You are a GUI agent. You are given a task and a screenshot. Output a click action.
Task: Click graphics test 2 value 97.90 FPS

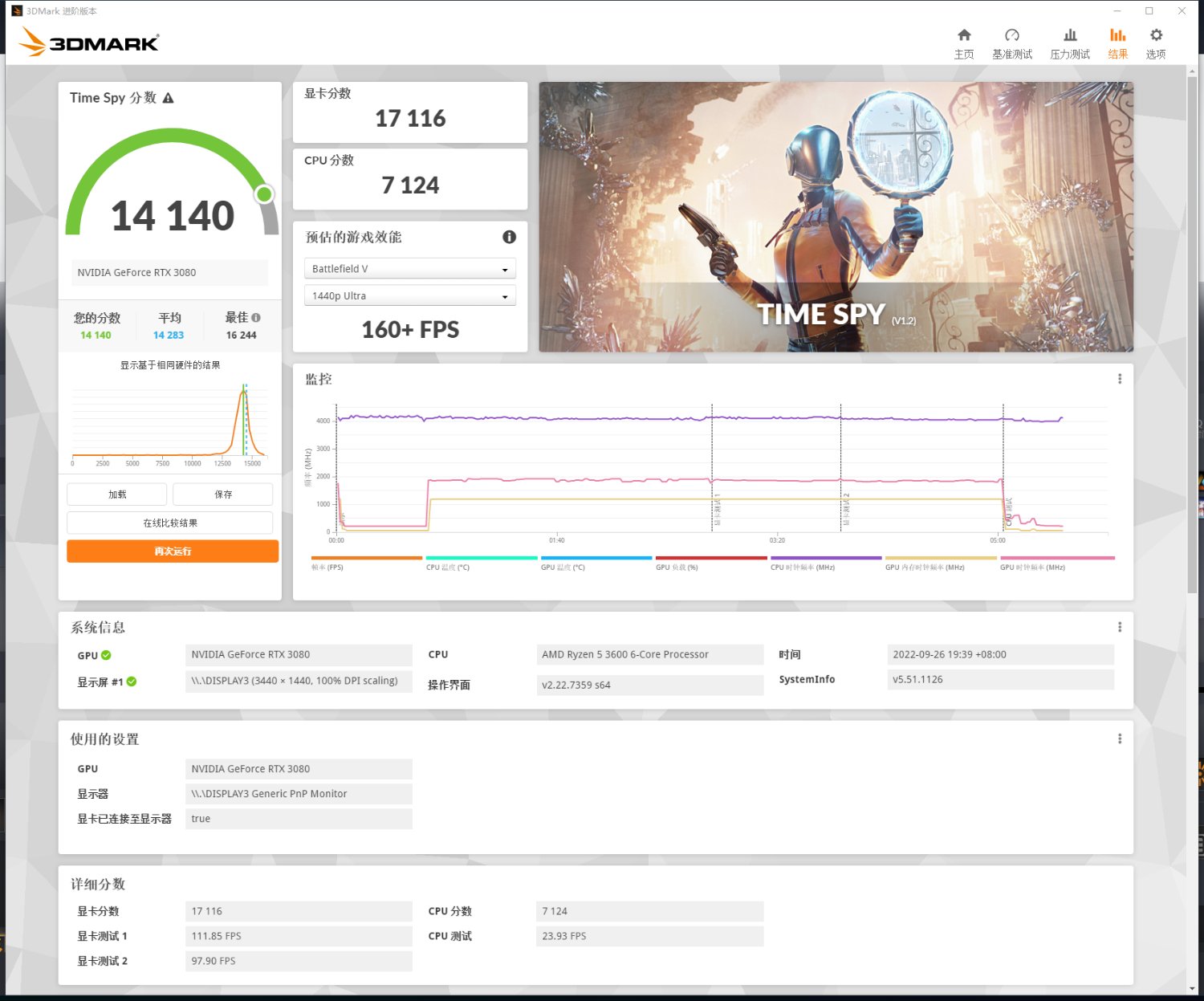[299, 961]
